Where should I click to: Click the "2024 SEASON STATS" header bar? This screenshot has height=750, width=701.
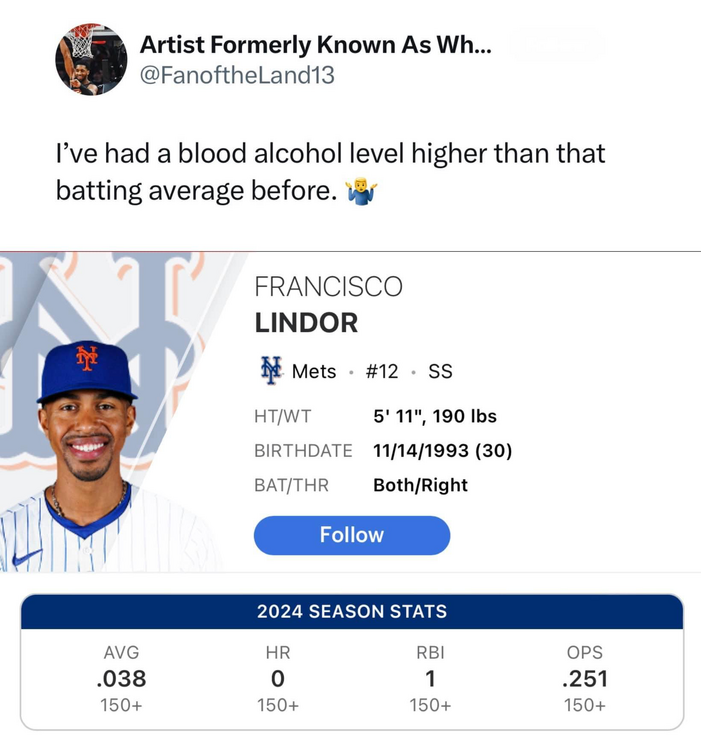point(351,611)
